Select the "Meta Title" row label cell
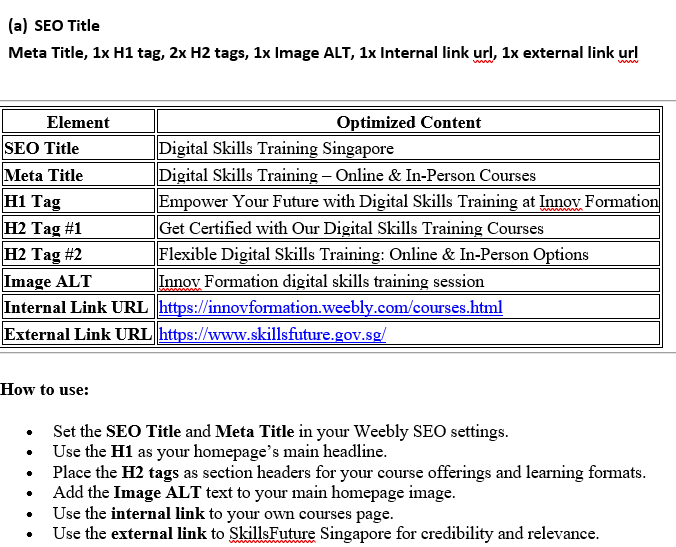Viewport: 676px width, 547px height. click(x=44, y=175)
